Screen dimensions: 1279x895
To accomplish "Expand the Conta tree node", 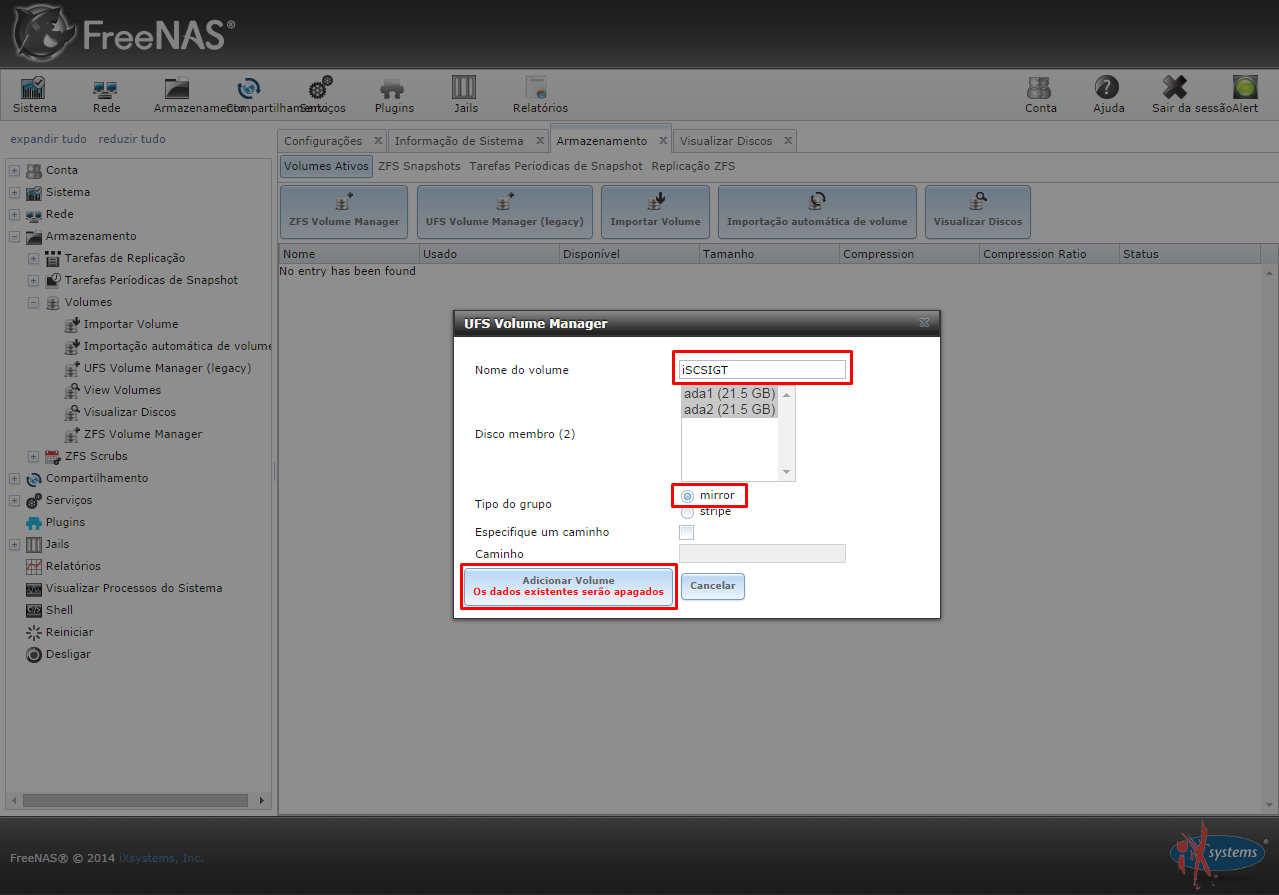I will coord(15,170).
